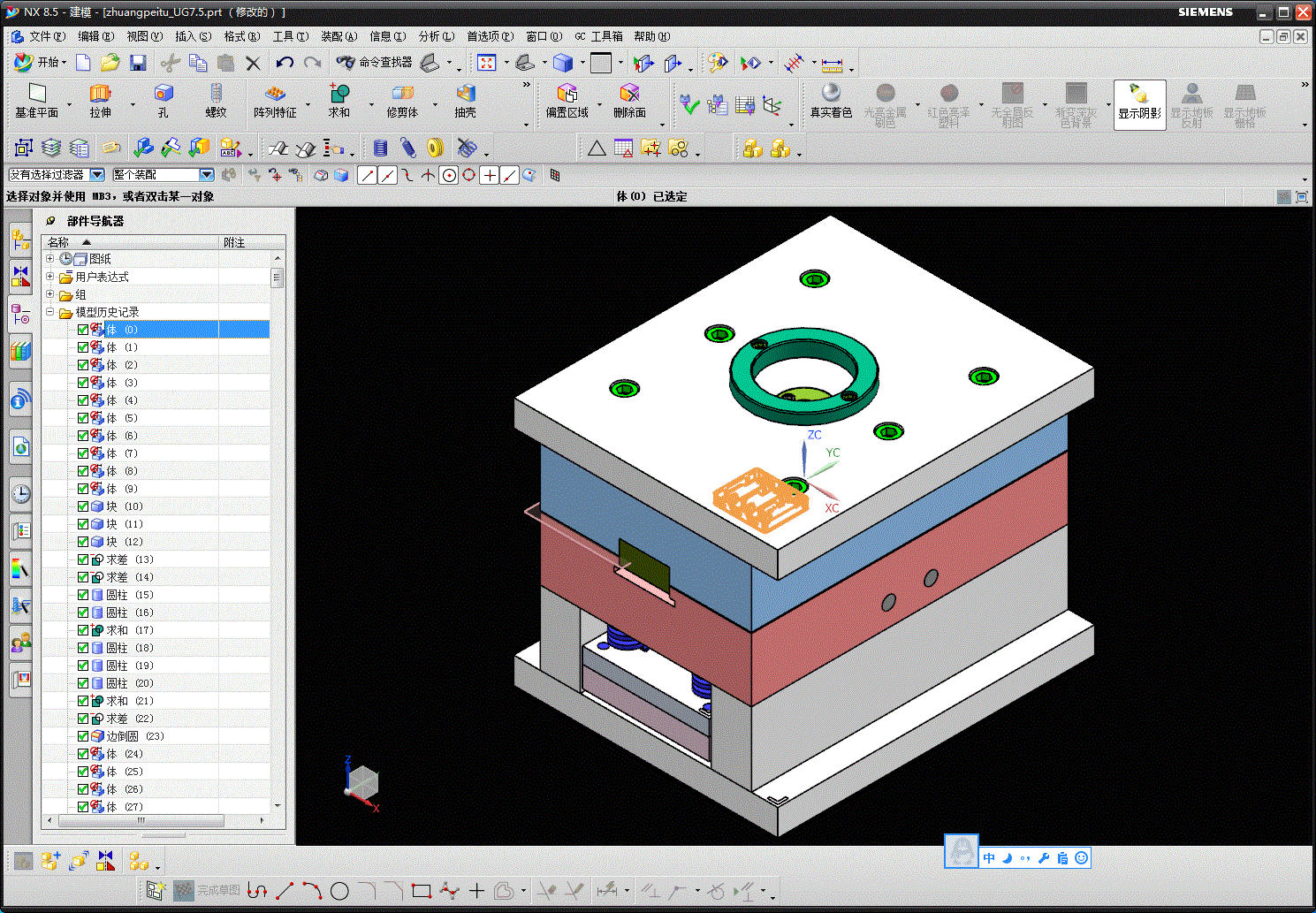This screenshot has width=1316, height=913.
Task: Open the 阵列特征 dropdown arrow
Action: click(x=308, y=104)
